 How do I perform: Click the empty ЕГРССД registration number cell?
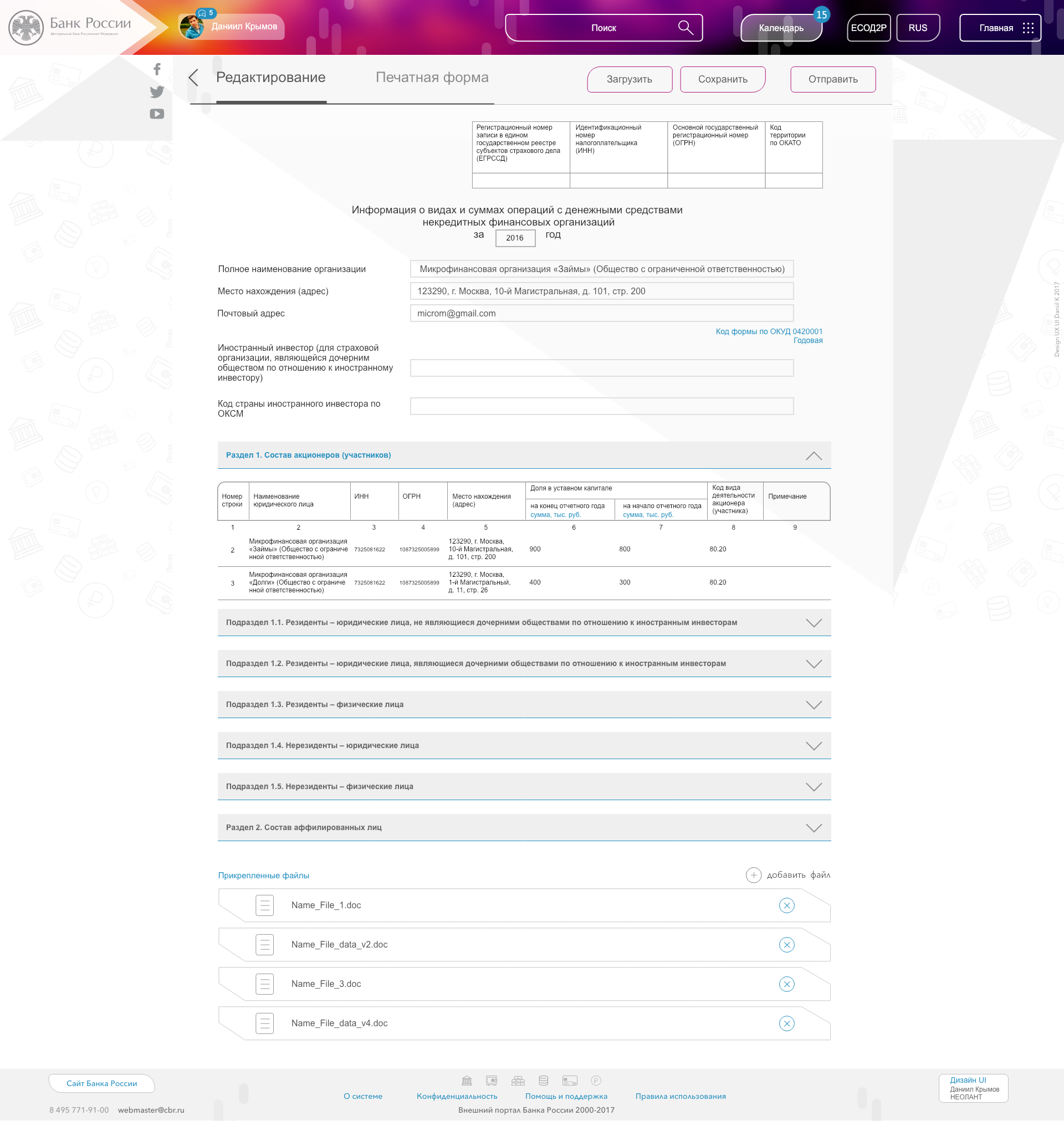pos(521,180)
